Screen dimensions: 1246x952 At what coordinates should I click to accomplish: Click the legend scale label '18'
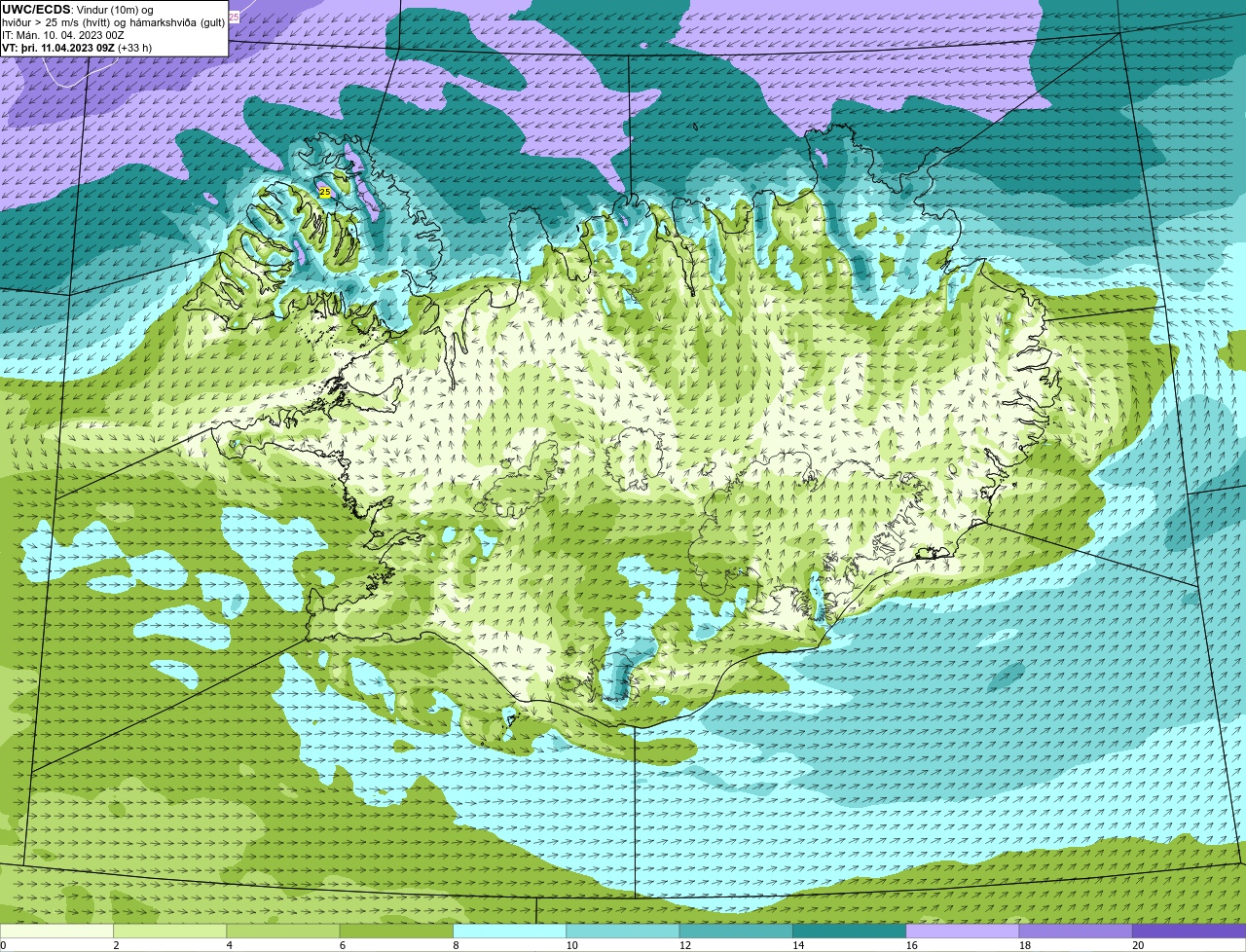point(1025,945)
